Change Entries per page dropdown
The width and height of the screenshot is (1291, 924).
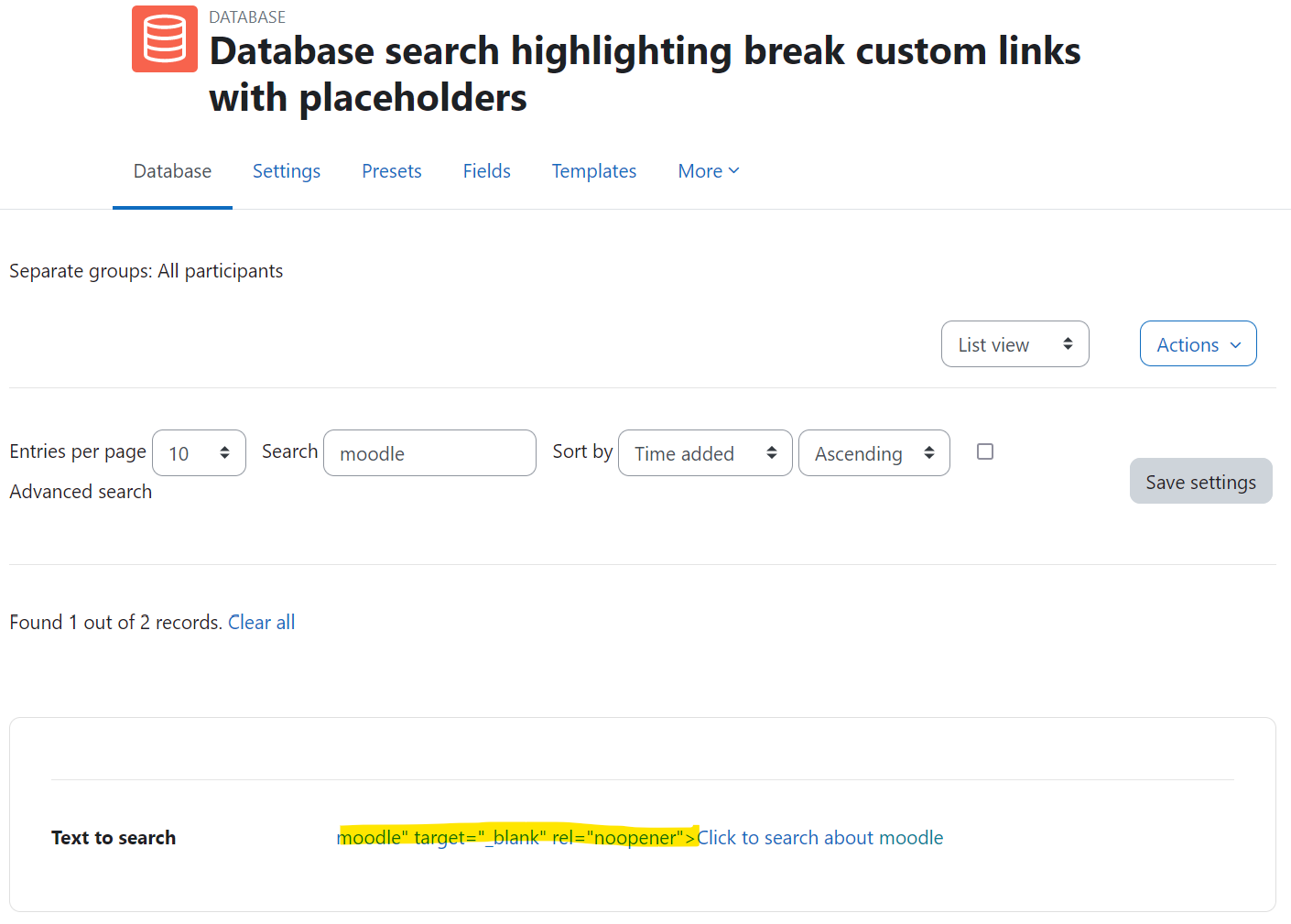[x=199, y=453]
